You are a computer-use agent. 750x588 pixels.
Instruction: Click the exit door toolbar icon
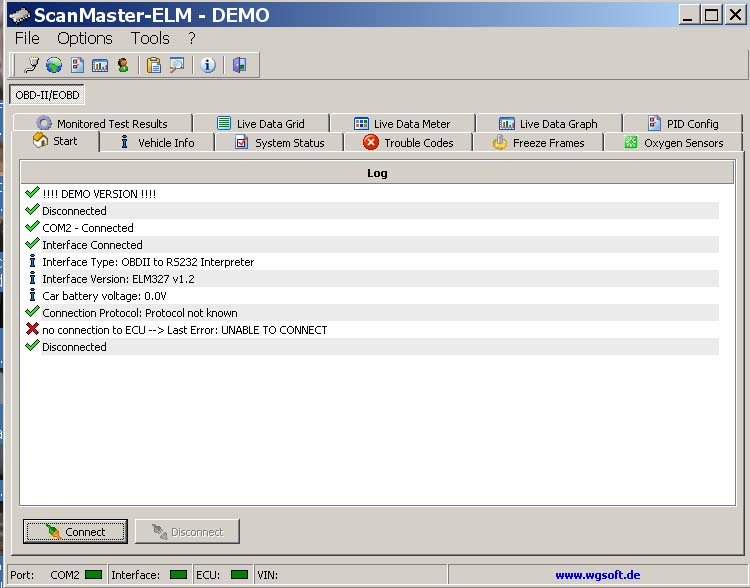[x=239, y=65]
